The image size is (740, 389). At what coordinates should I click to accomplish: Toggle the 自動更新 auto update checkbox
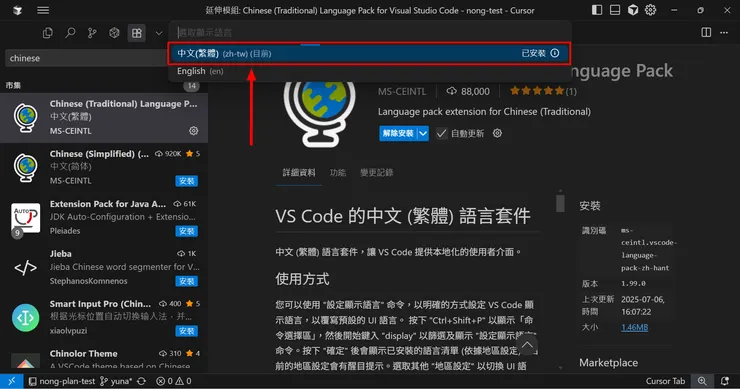441,133
